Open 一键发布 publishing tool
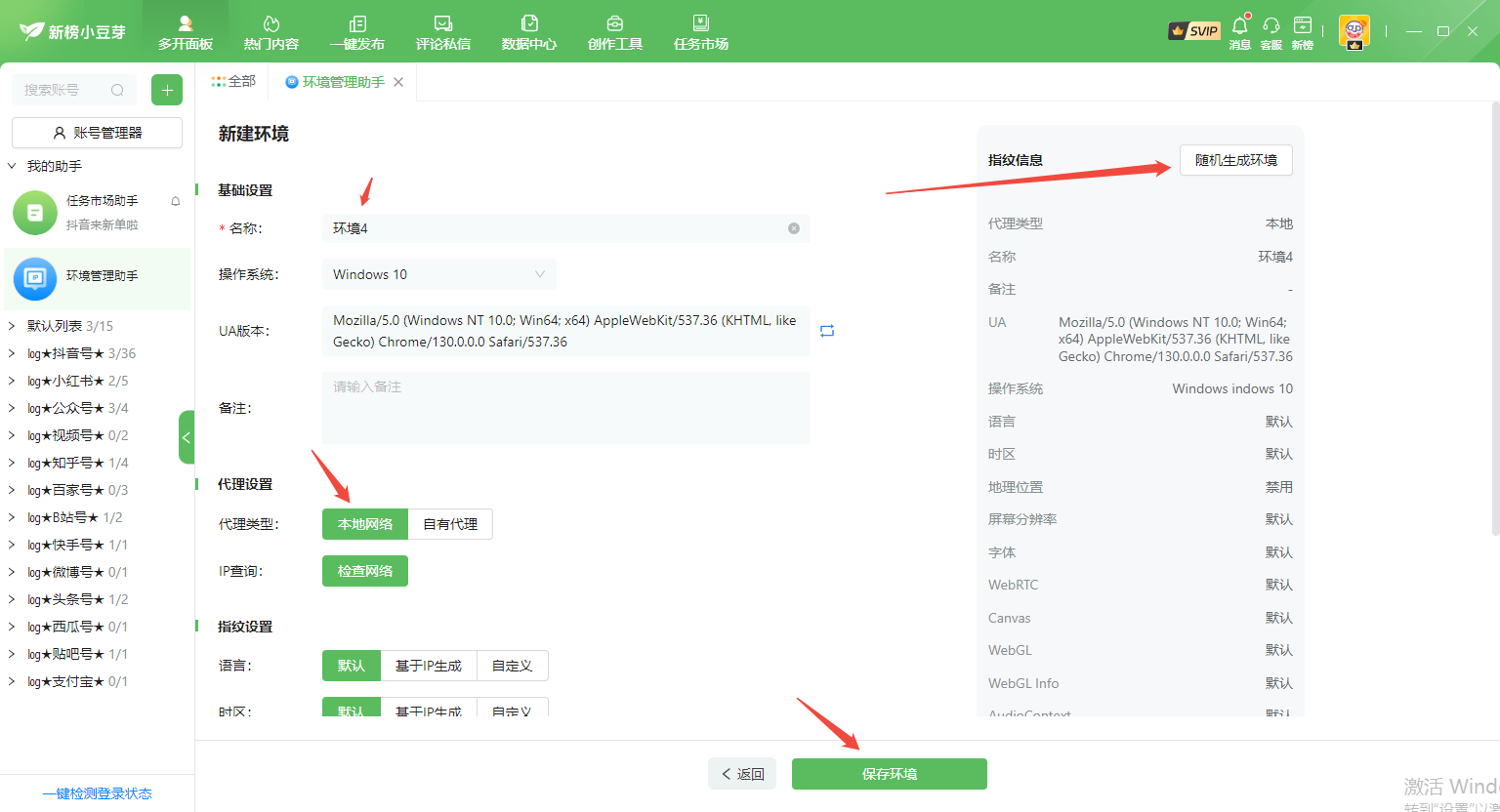The image size is (1500, 812). coord(357,32)
